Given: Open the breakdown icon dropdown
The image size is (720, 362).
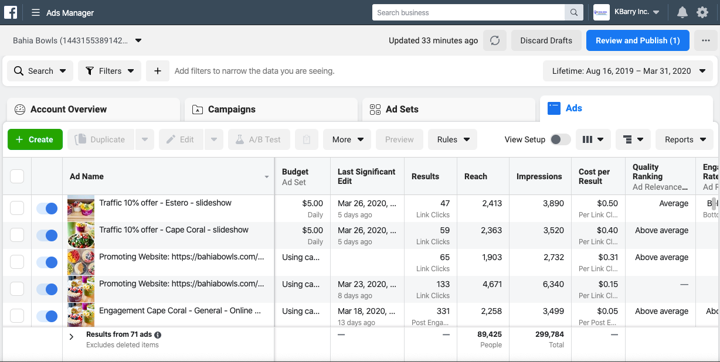Looking at the screenshot, I should (x=633, y=140).
